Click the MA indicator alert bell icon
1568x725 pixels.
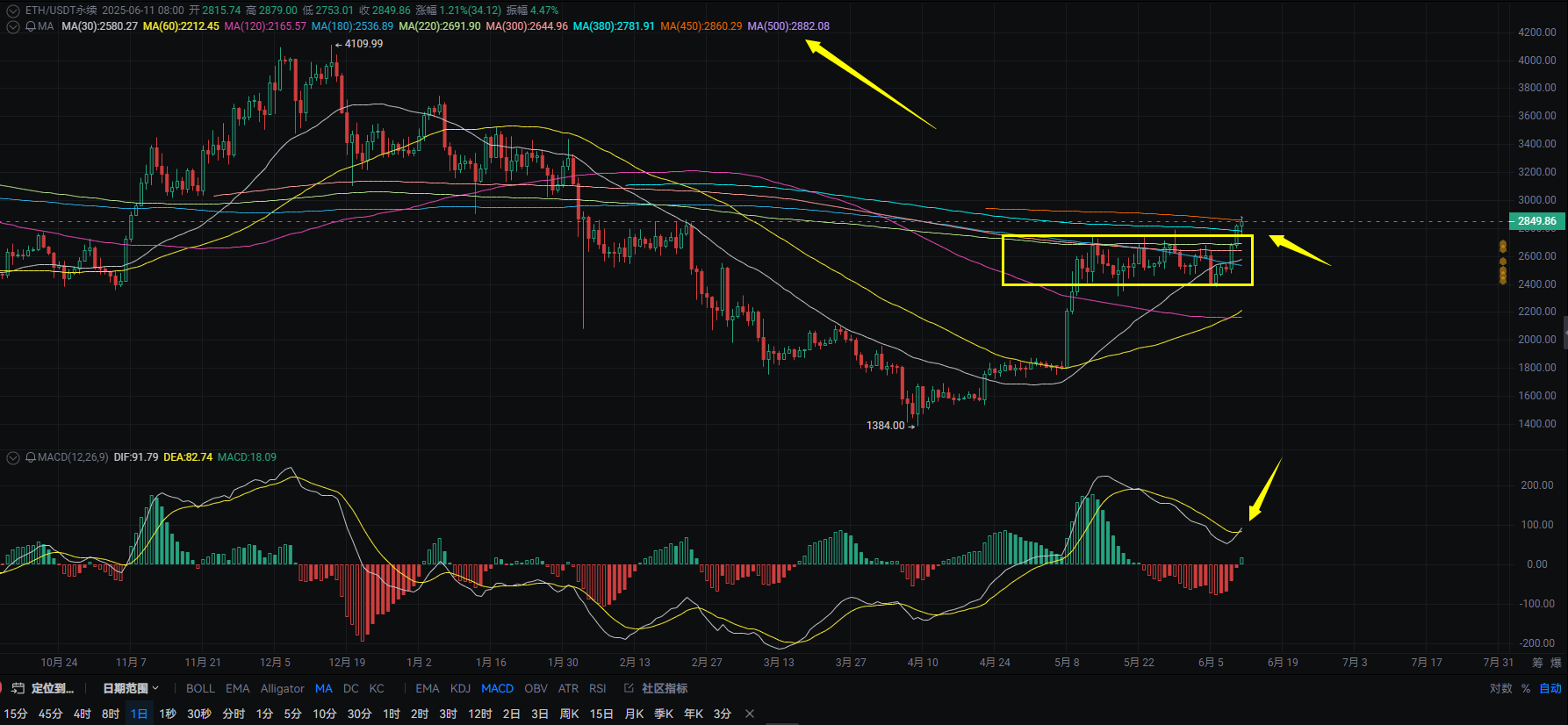tap(31, 26)
